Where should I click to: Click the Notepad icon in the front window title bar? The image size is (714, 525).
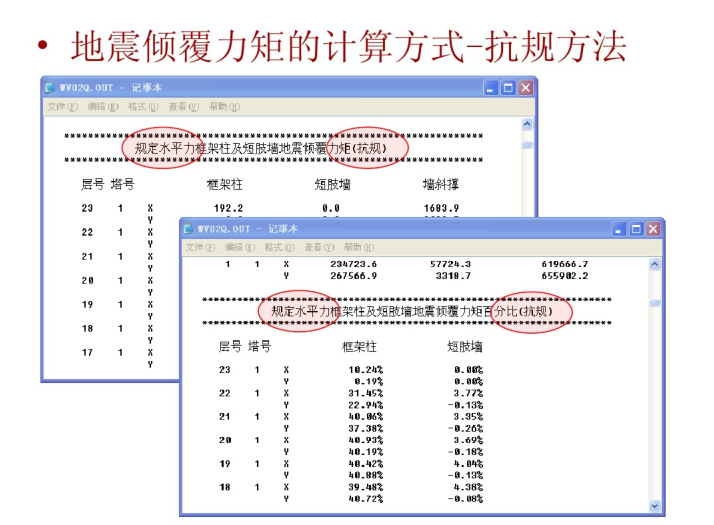pos(188,229)
